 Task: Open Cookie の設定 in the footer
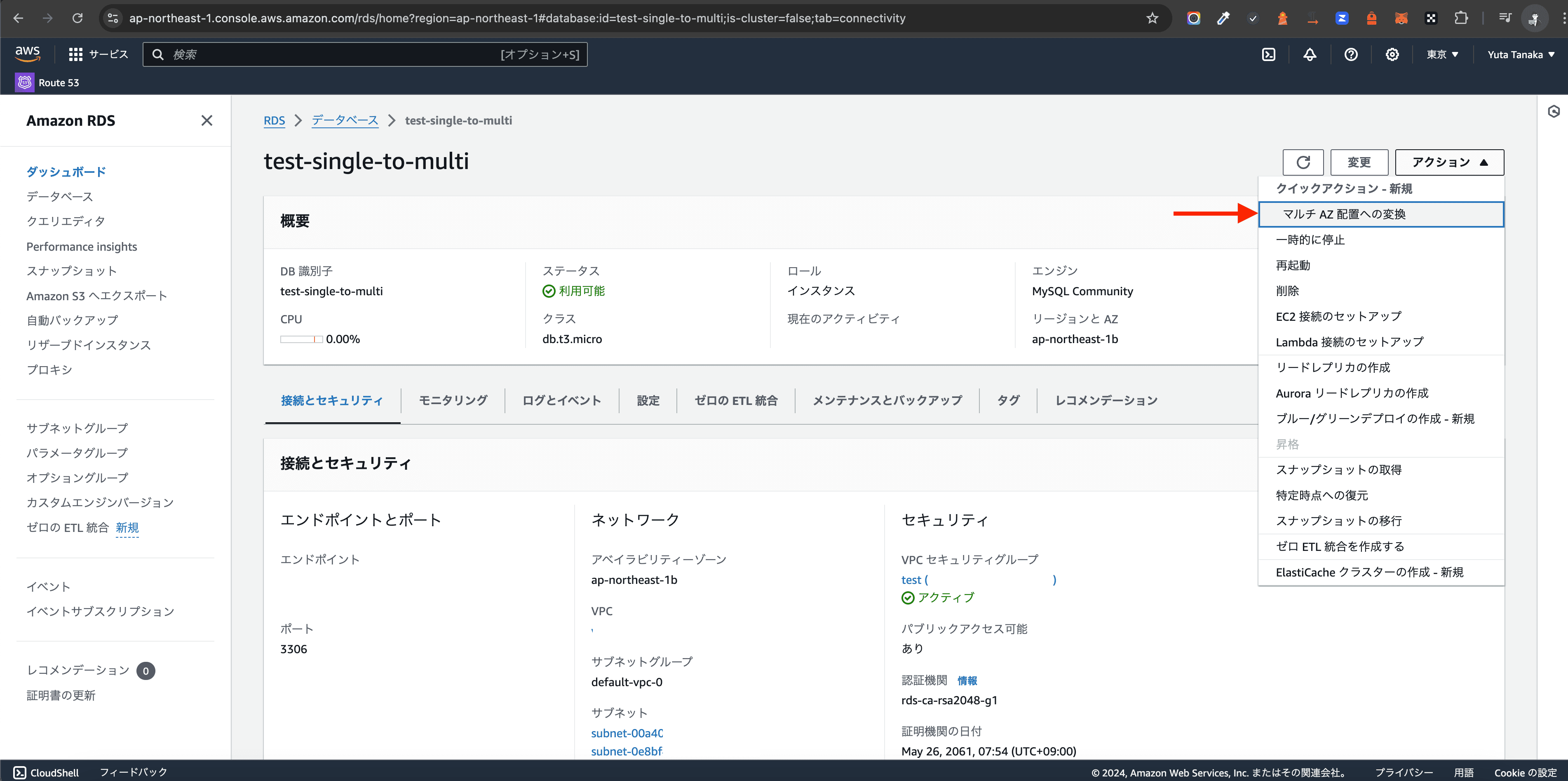tap(1526, 772)
